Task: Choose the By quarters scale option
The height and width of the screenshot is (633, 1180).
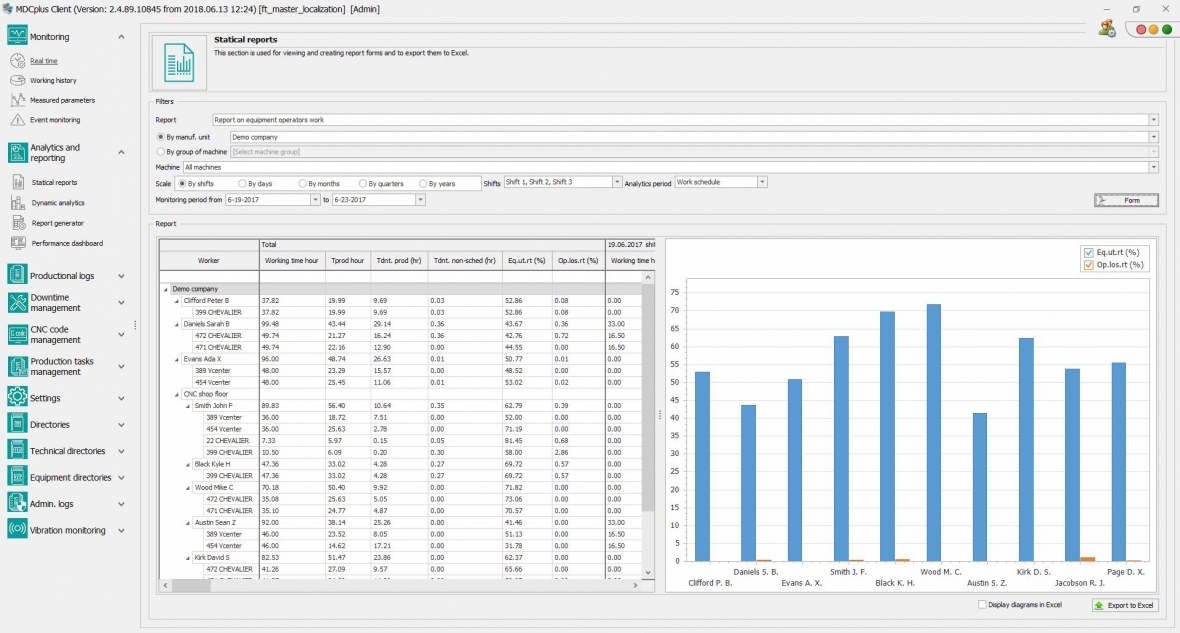Action: click(363, 183)
